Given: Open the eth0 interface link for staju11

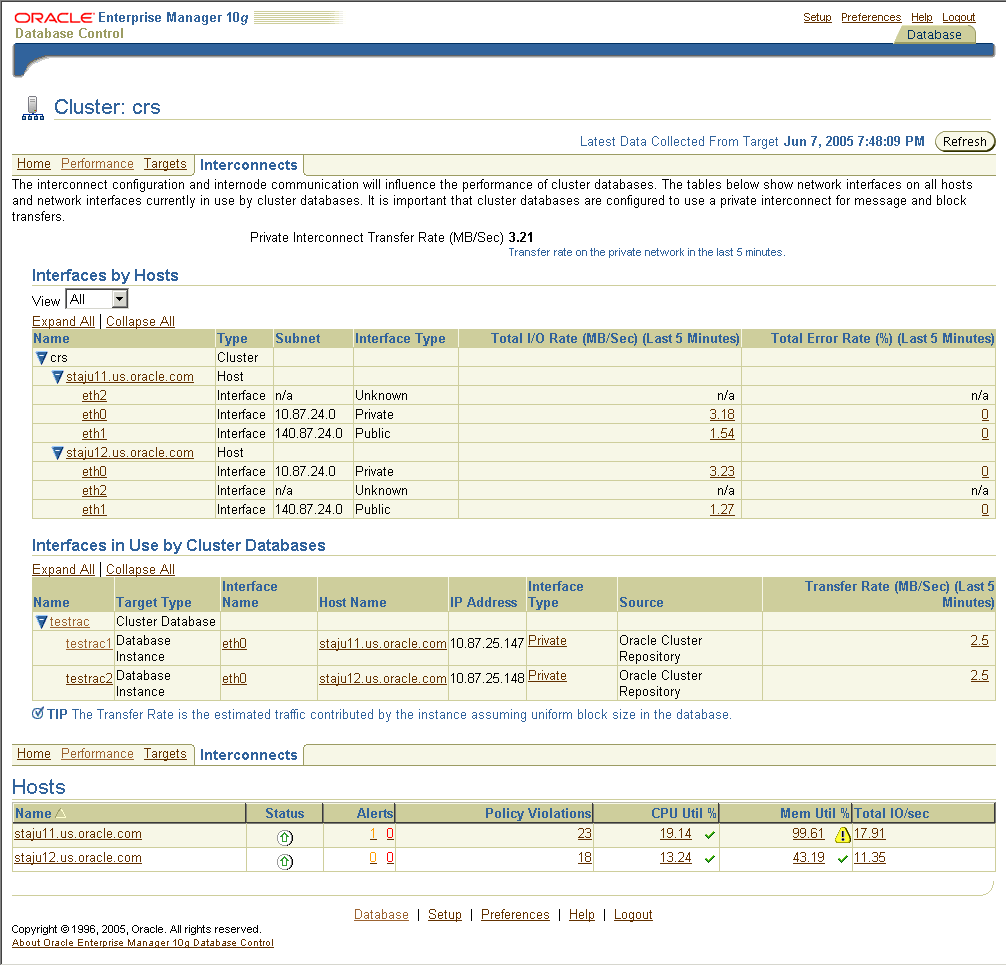Looking at the screenshot, I should [94, 414].
